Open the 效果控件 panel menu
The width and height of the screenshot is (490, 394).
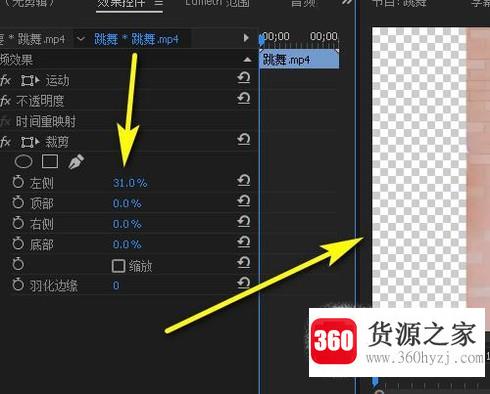tap(159, 3)
